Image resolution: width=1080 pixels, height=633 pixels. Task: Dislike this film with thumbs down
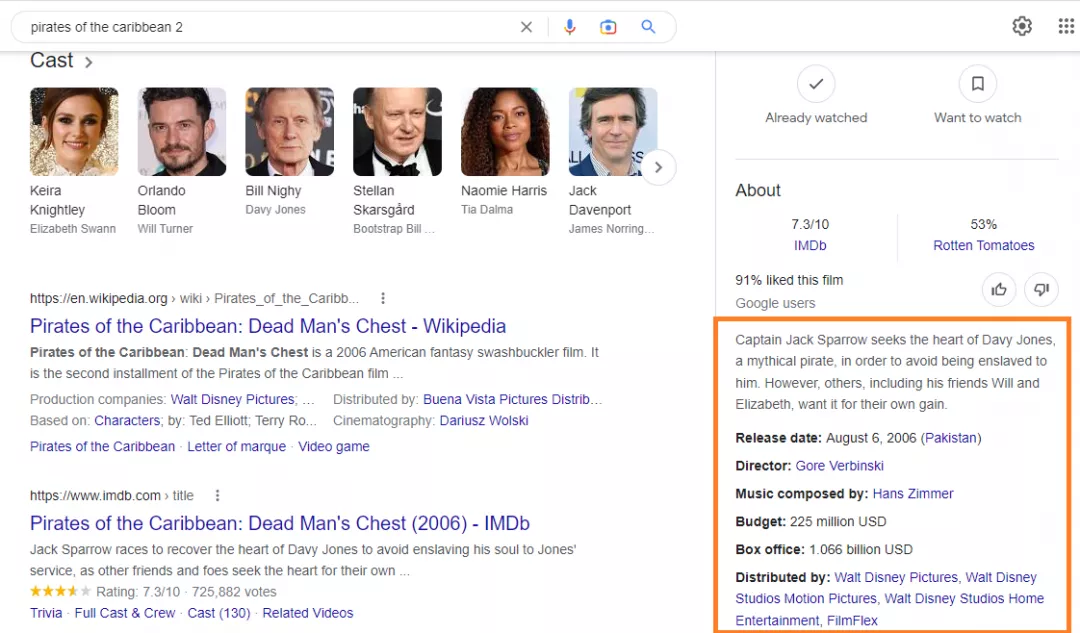pyautogui.click(x=1041, y=289)
